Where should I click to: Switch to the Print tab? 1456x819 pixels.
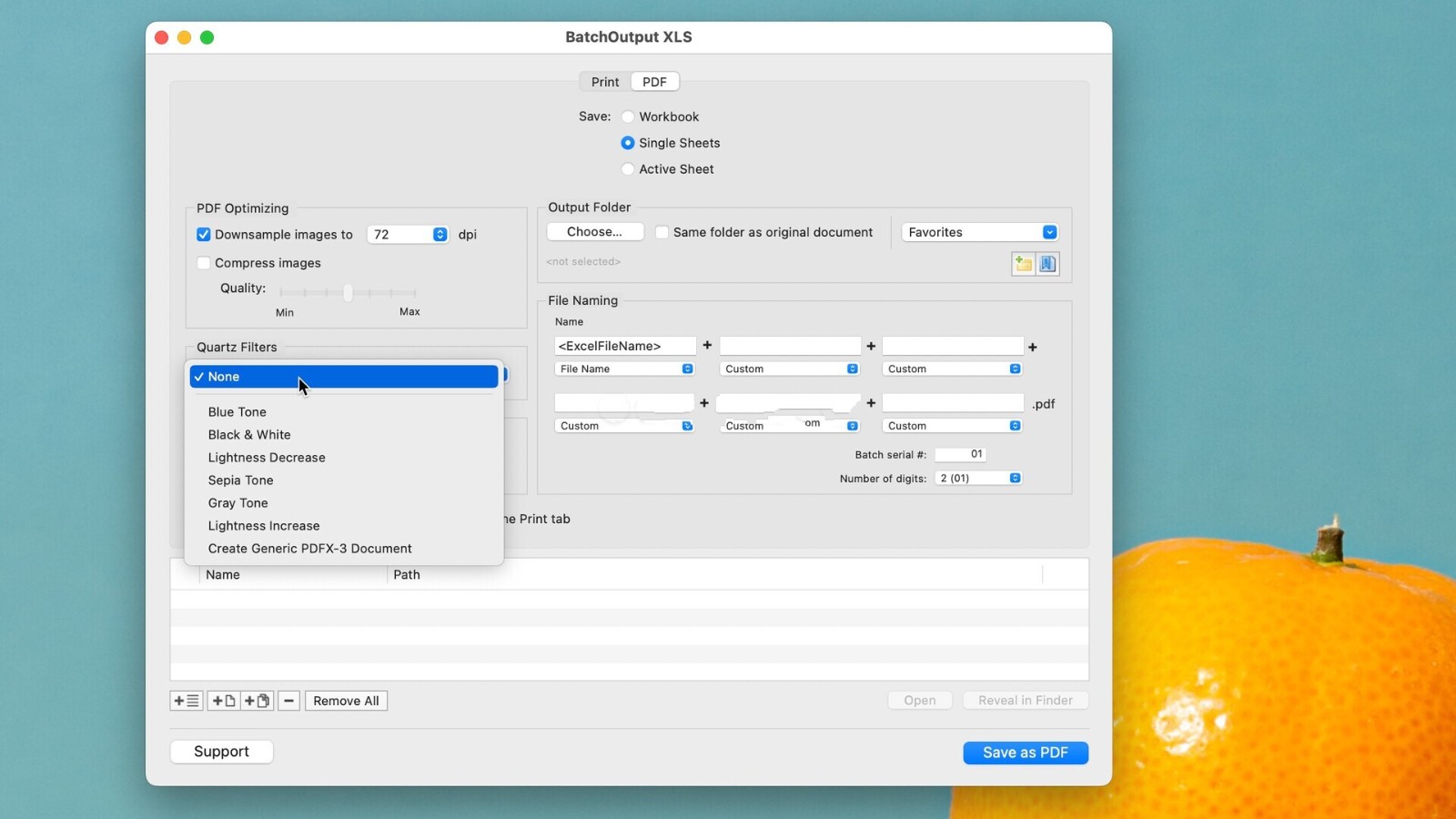(605, 82)
